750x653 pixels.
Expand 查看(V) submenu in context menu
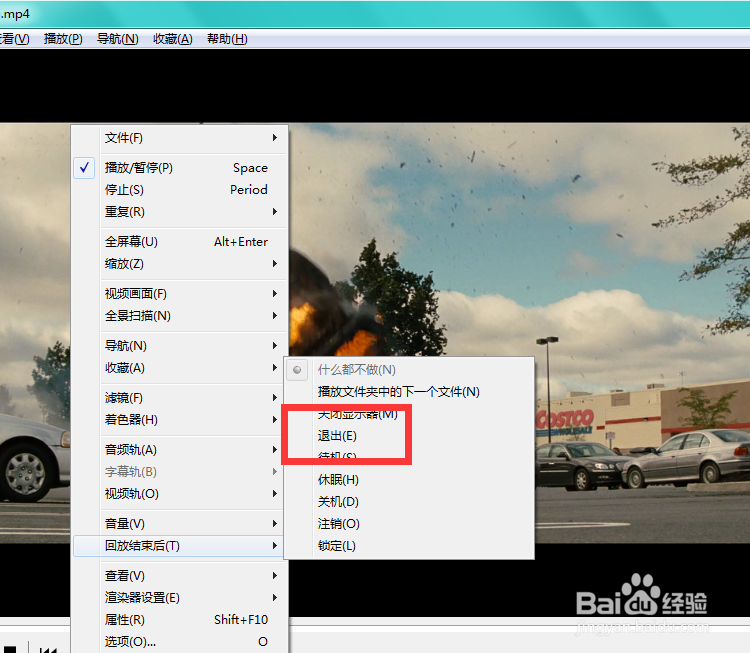pyautogui.click(x=180, y=576)
